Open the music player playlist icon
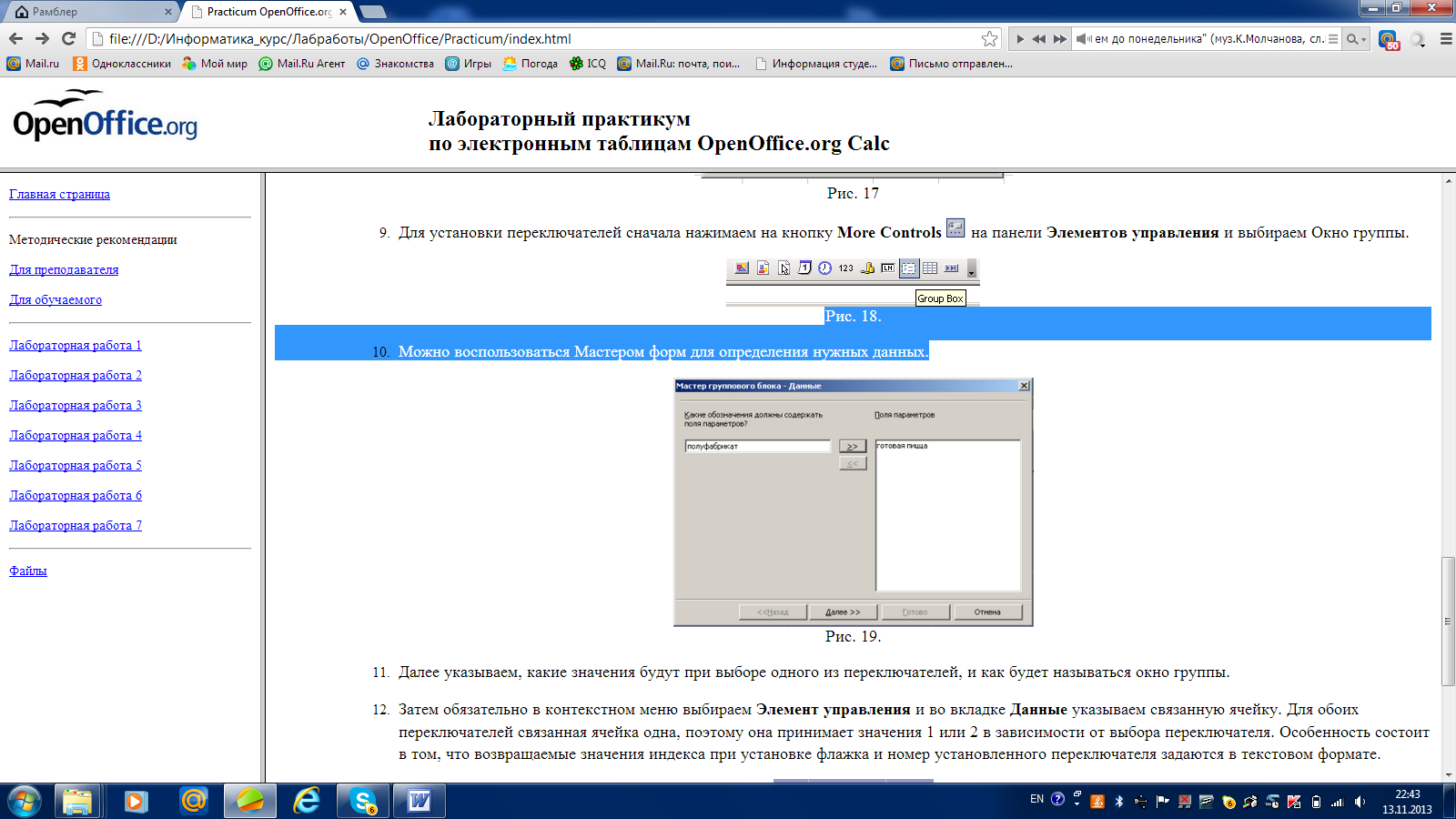 [1333, 39]
